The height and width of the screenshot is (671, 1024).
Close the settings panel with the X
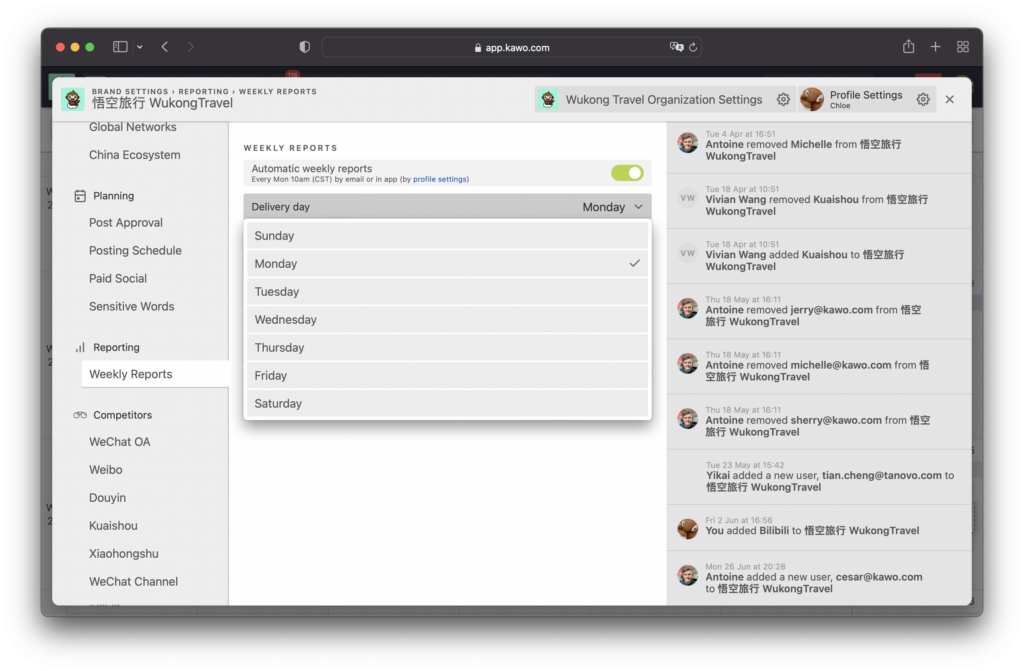click(950, 99)
